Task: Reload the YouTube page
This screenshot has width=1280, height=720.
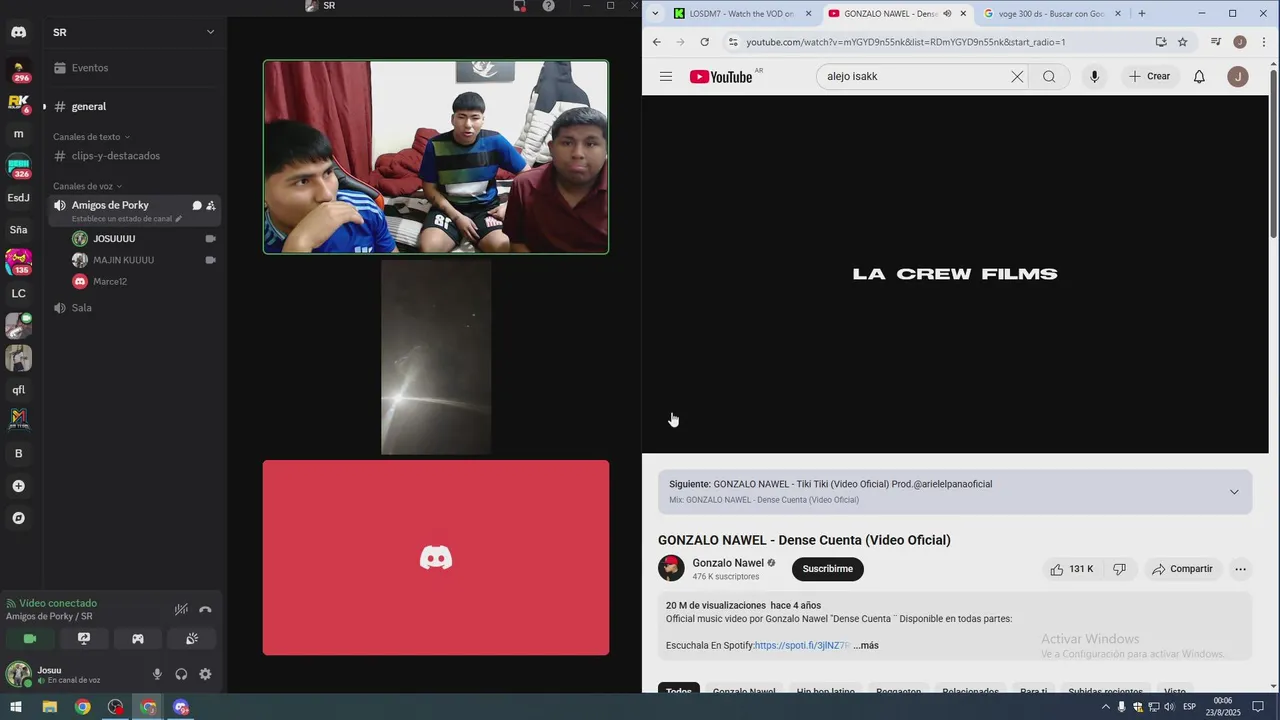Action: click(x=704, y=42)
